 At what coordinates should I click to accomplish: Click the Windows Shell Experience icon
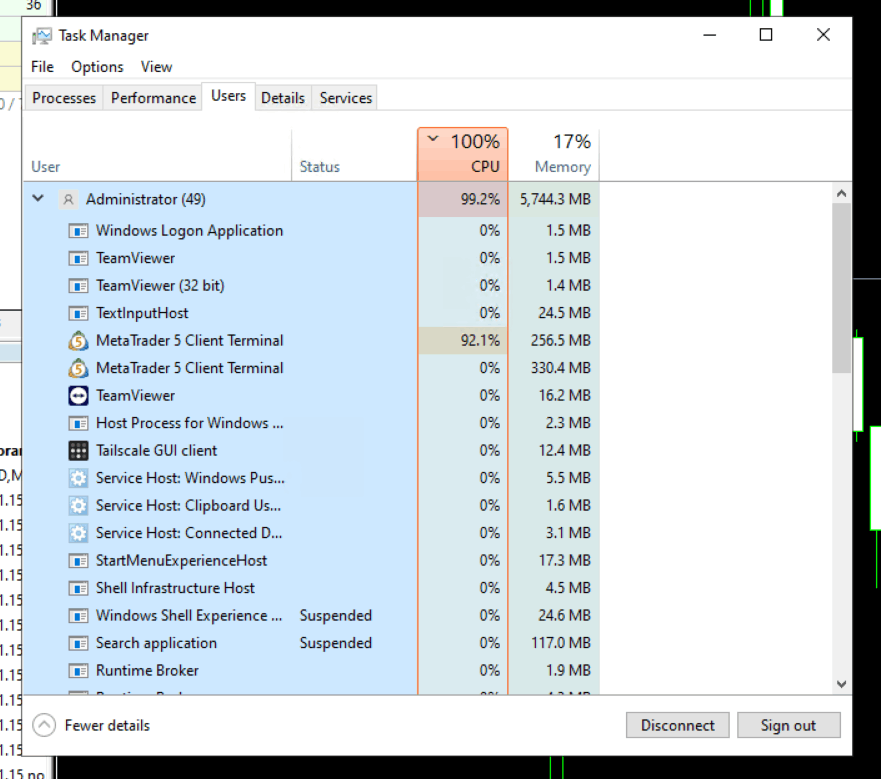click(78, 616)
